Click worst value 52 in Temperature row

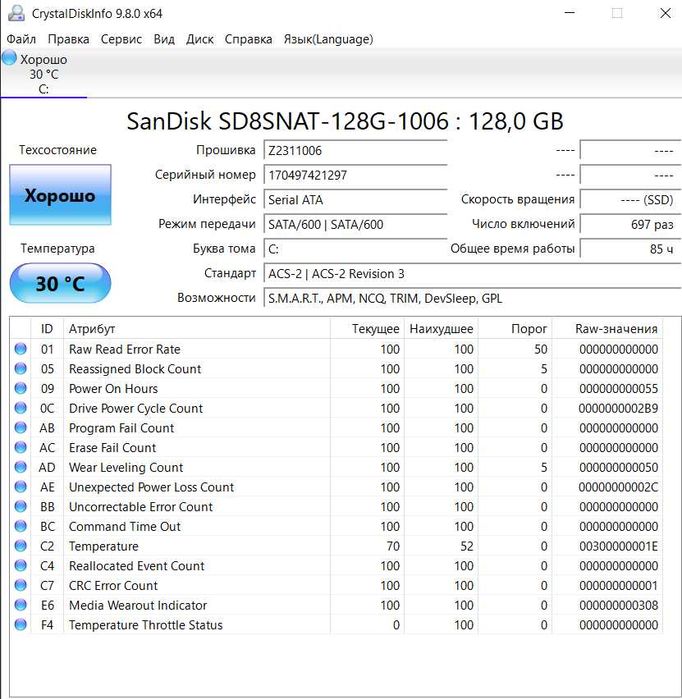tap(466, 546)
